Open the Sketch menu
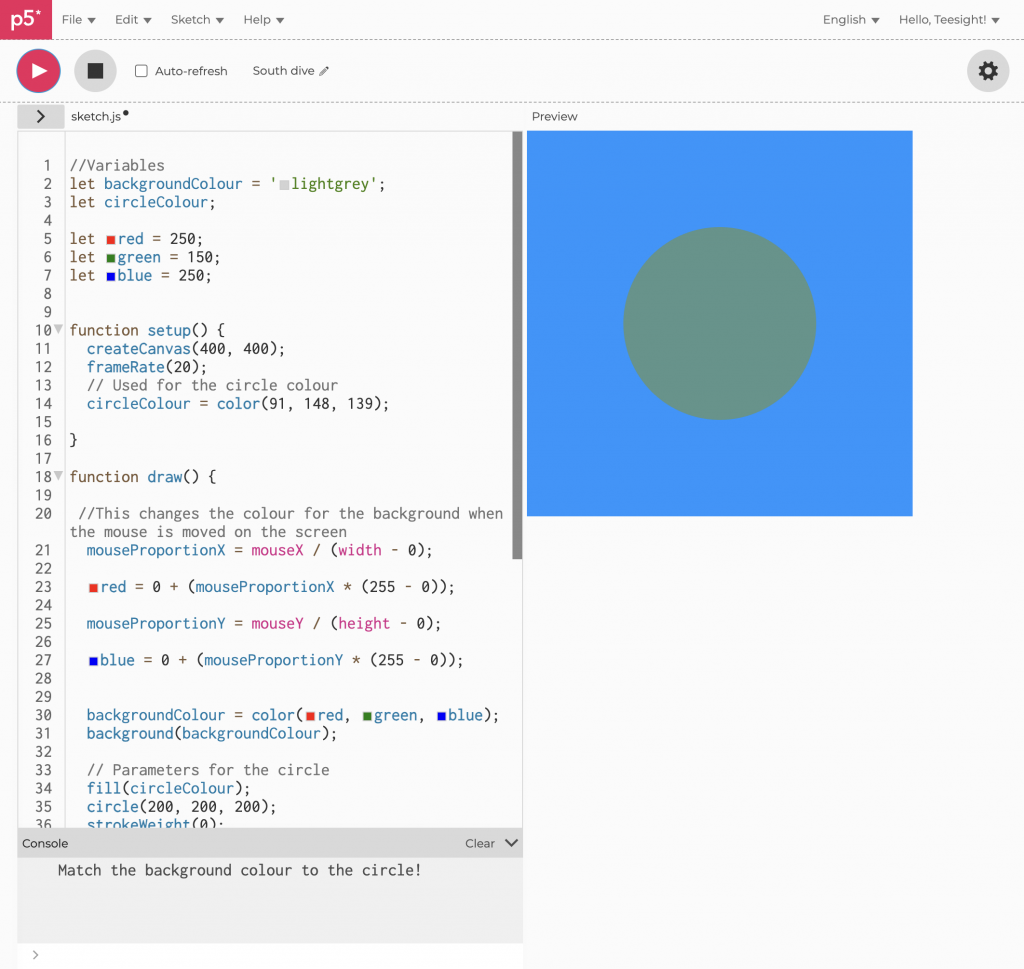Screen dimensions: 1024x969 (196, 20)
